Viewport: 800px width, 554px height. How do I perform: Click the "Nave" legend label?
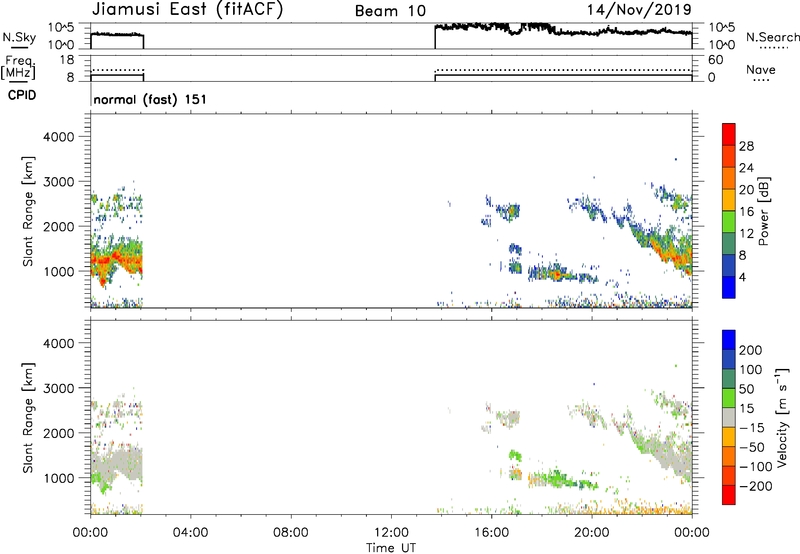tap(760, 69)
